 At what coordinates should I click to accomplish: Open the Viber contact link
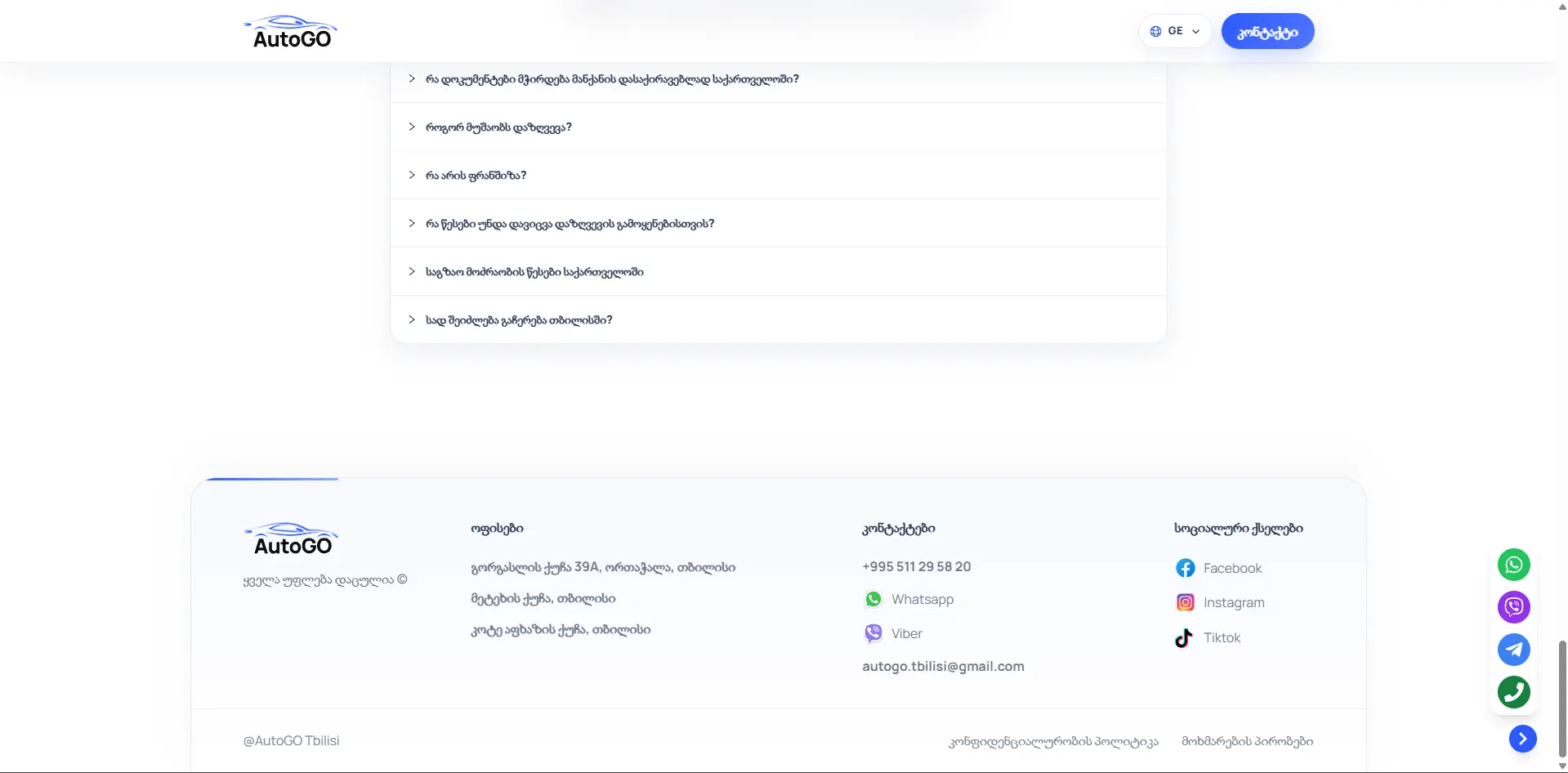pyautogui.click(x=906, y=633)
